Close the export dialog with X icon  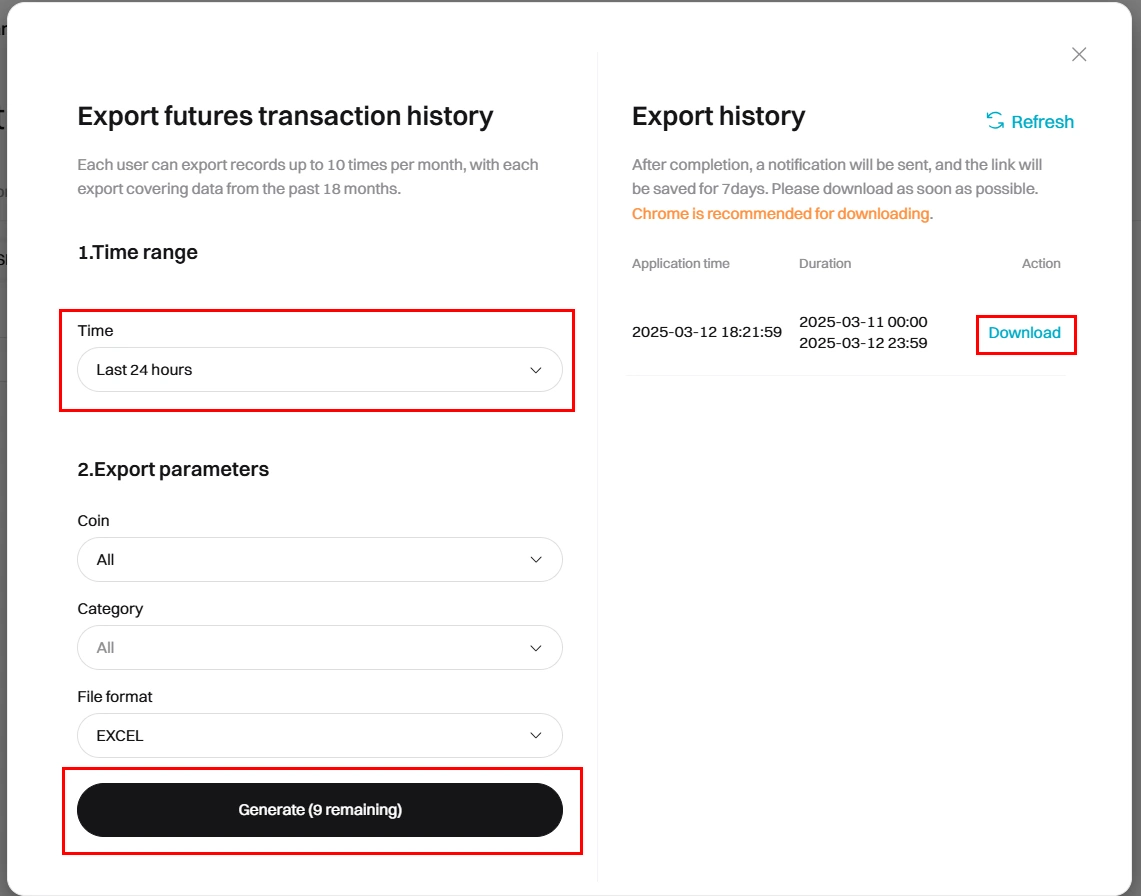click(1079, 55)
